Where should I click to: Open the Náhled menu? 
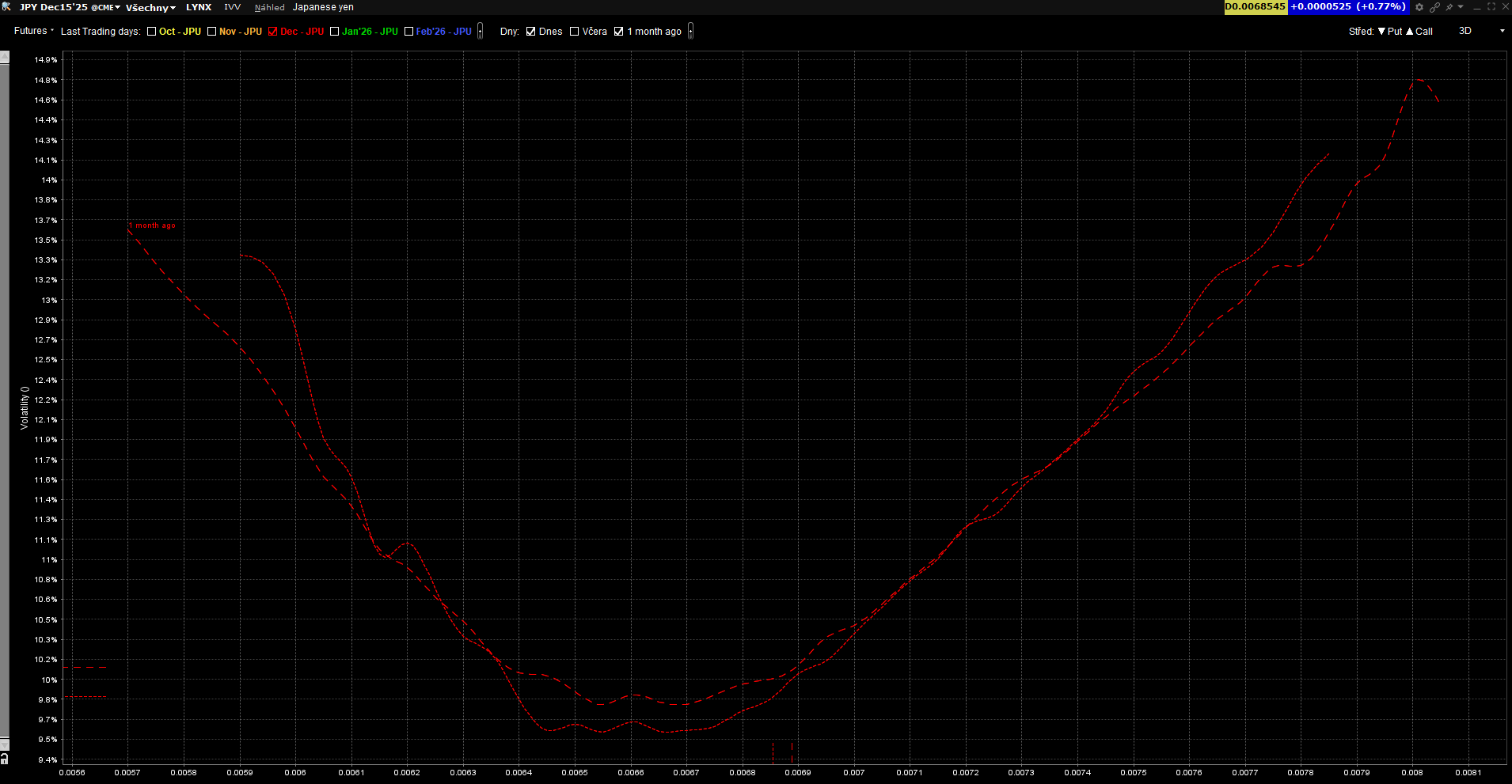[x=269, y=7]
